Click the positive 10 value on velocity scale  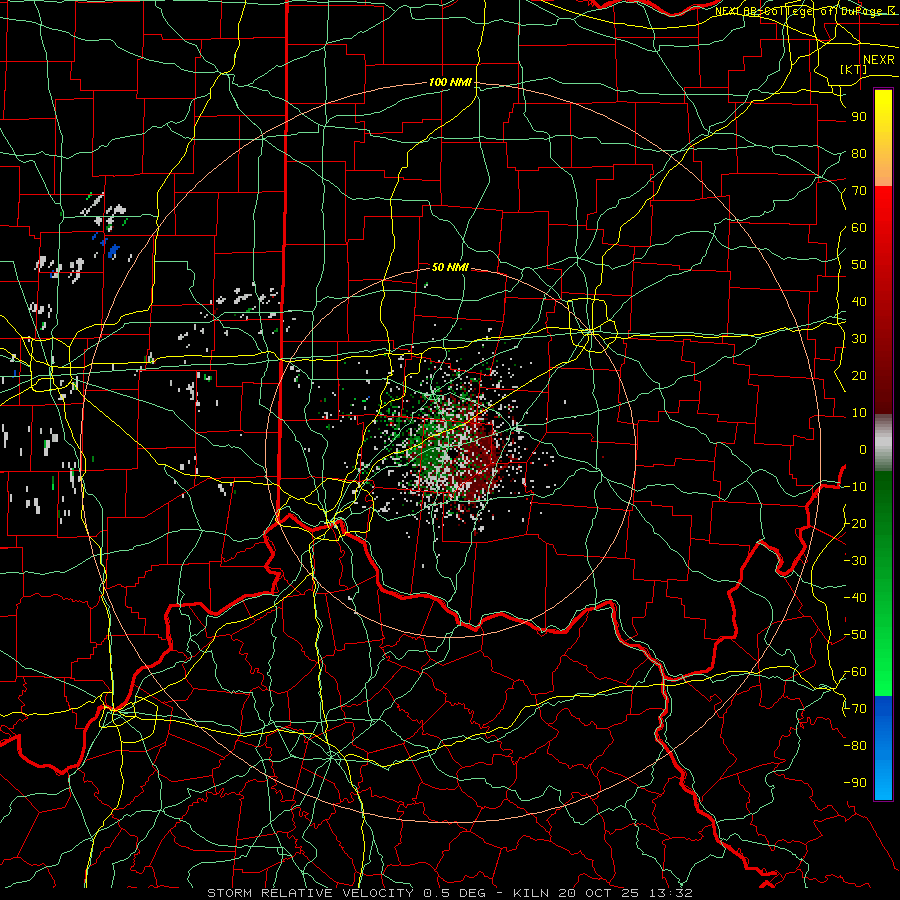tap(859, 413)
